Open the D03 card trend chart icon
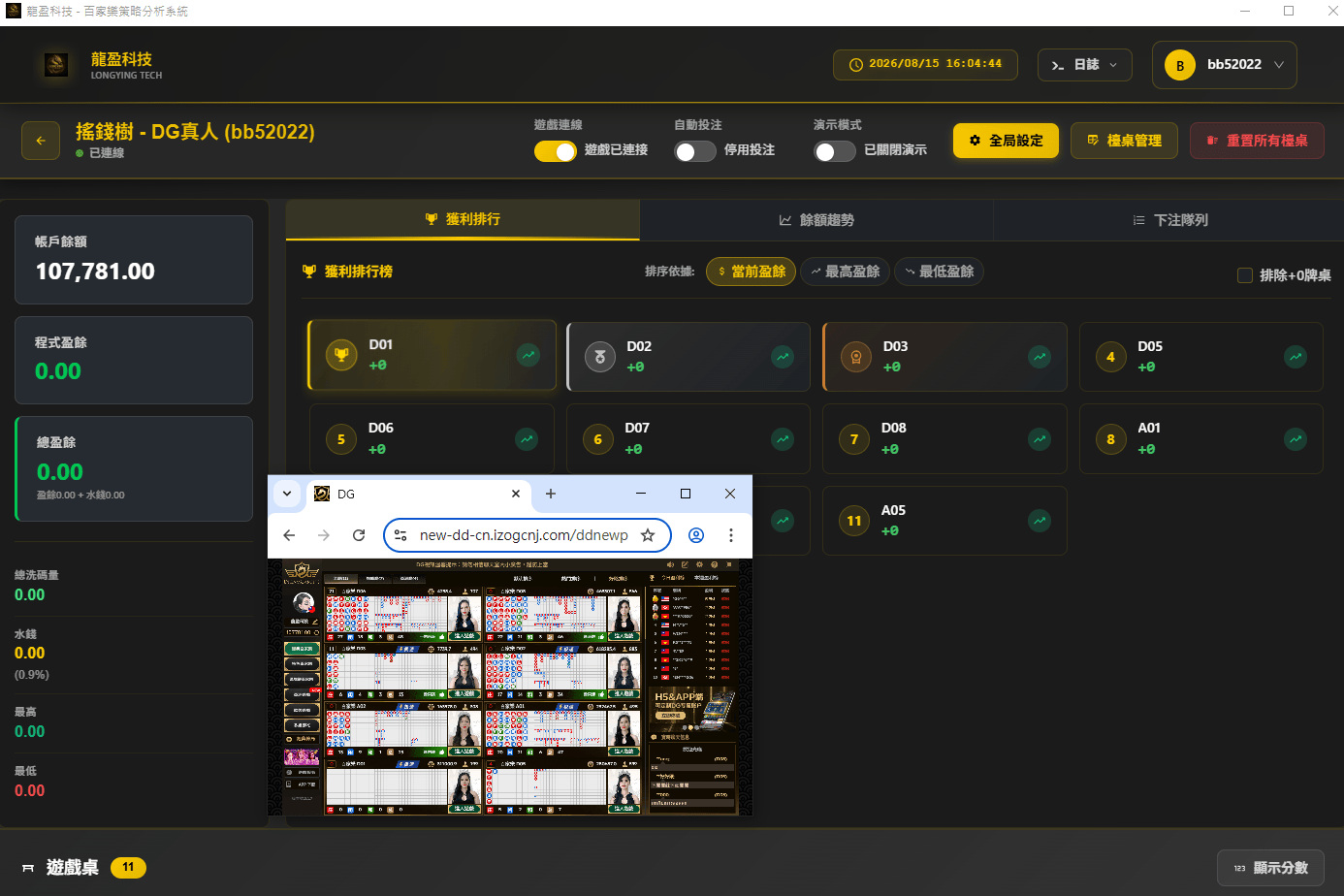 (x=1040, y=357)
